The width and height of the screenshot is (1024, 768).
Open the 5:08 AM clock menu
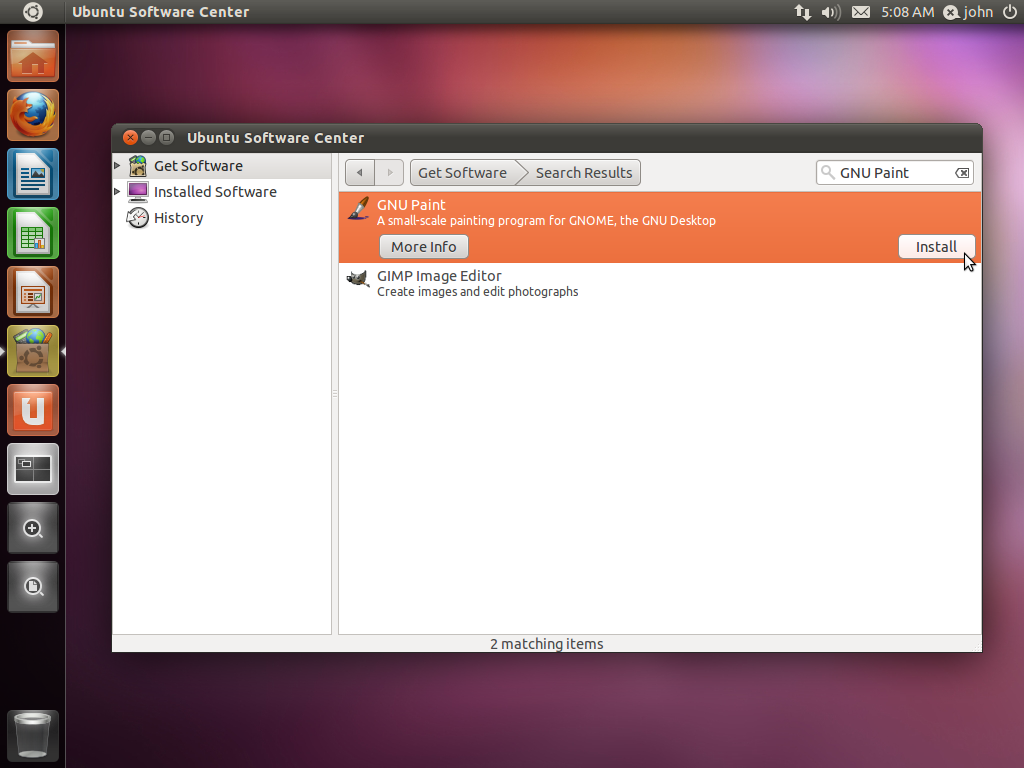click(907, 12)
